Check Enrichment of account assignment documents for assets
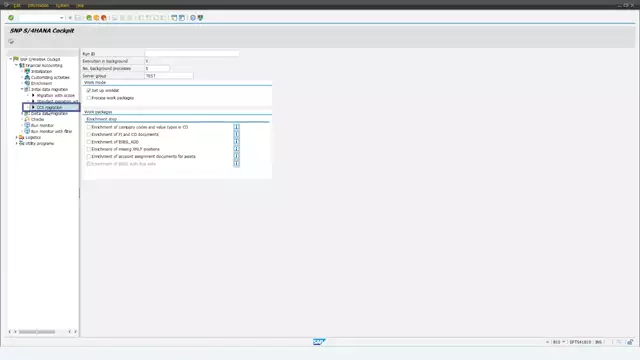 pos(89,156)
